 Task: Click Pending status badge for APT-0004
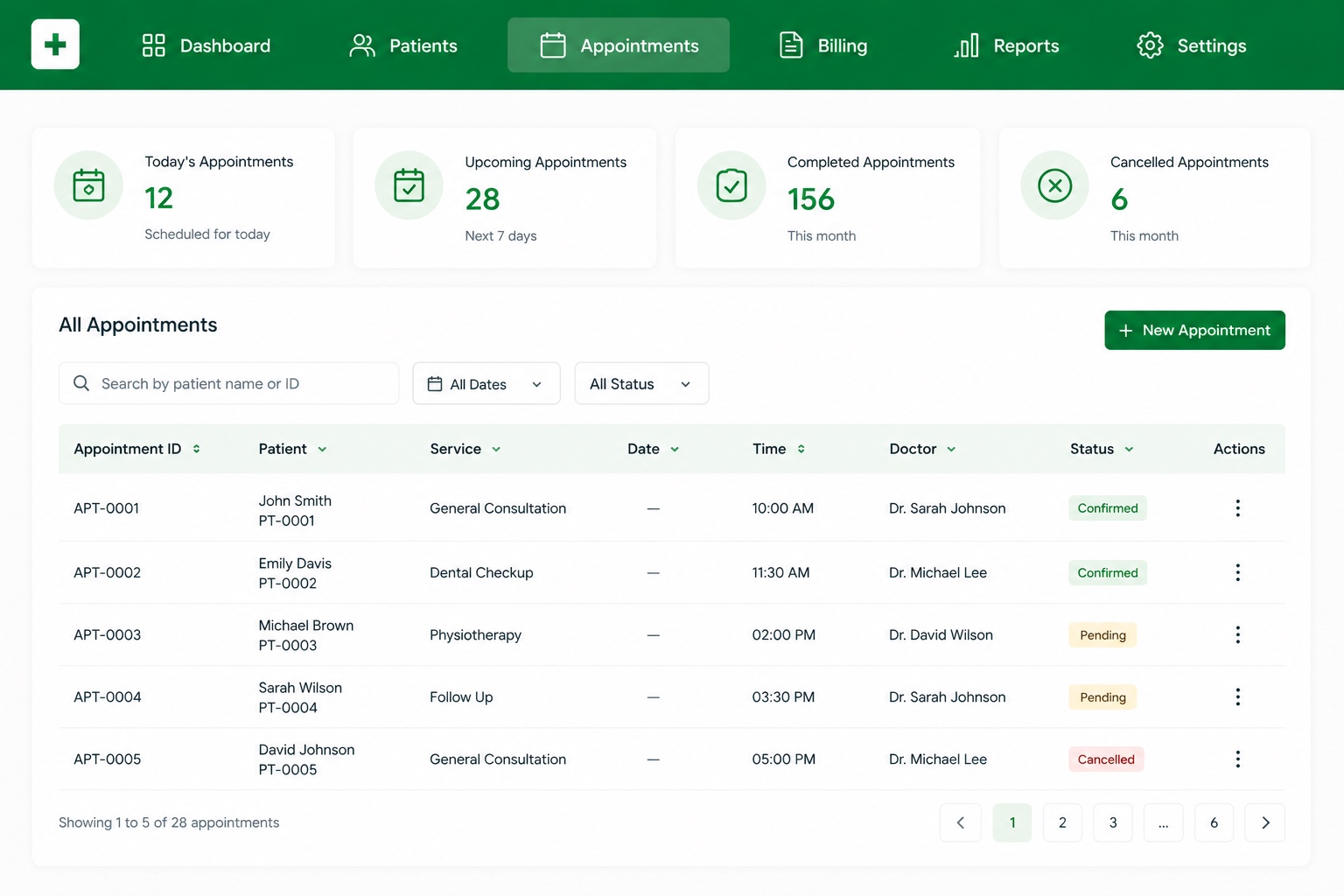point(1102,697)
